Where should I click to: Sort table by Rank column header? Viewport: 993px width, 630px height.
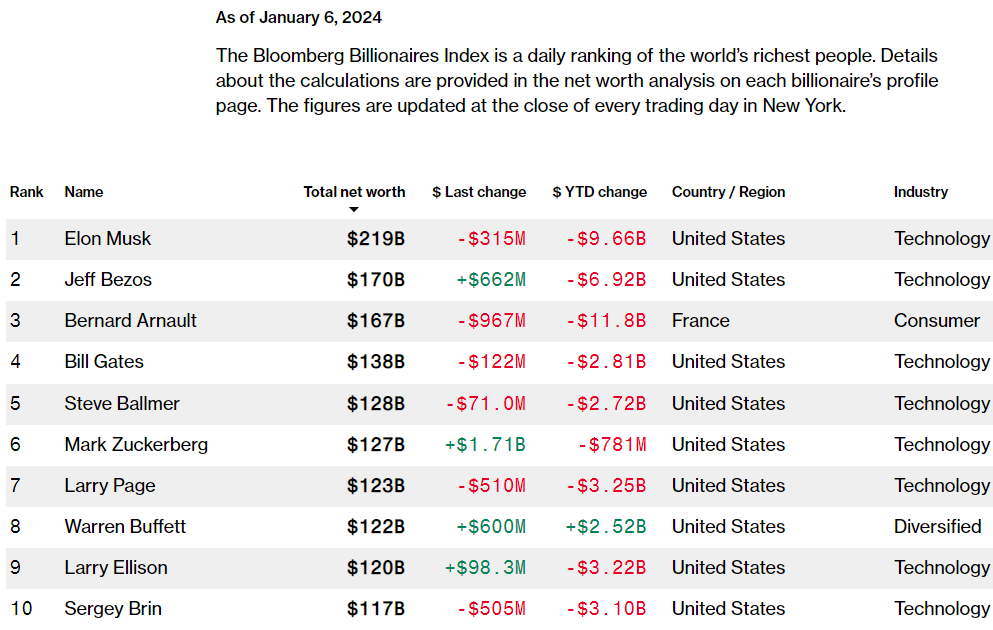point(27,192)
